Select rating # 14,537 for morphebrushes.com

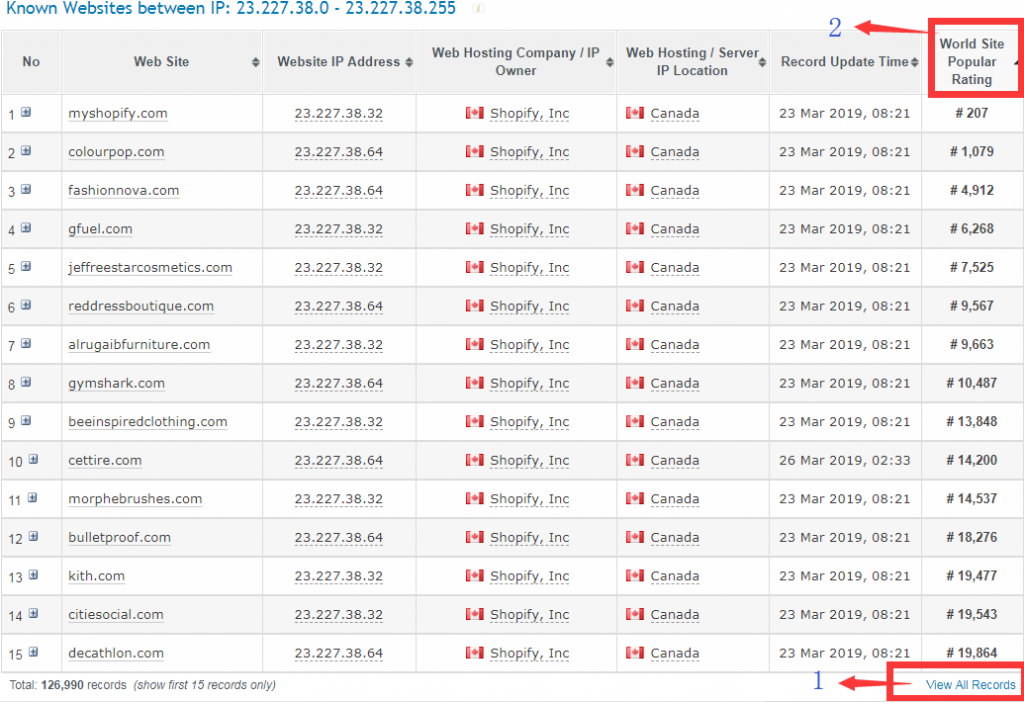click(x=972, y=498)
